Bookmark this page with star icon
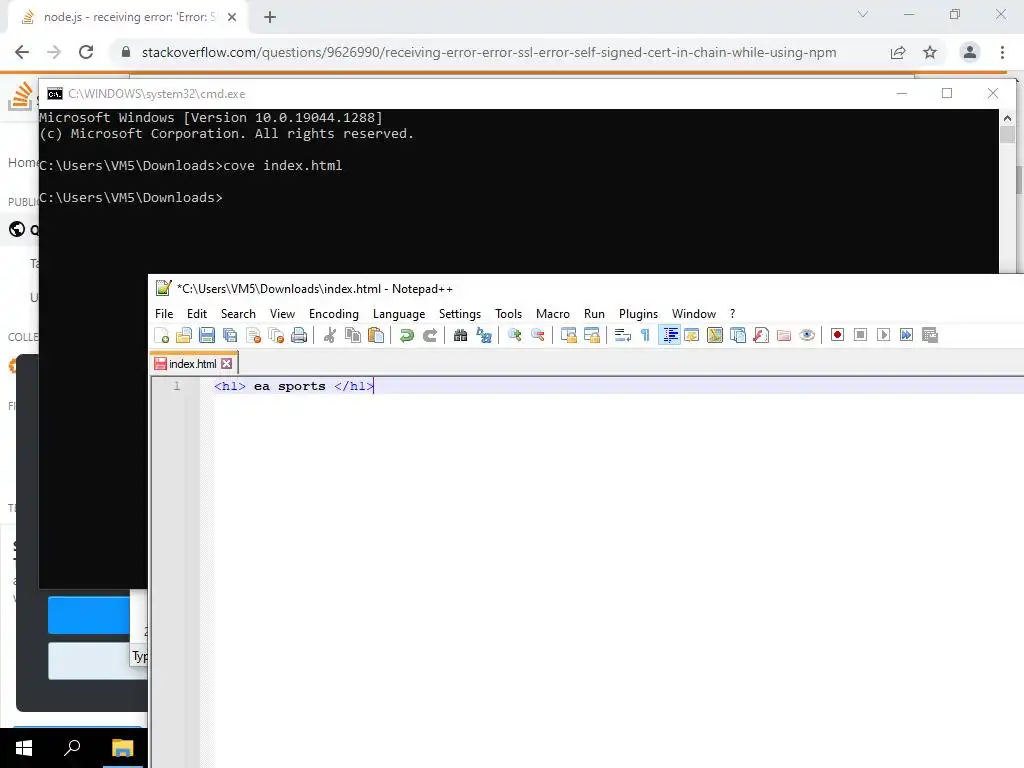Image resolution: width=1024 pixels, height=768 pixels. tap(930, 52)
